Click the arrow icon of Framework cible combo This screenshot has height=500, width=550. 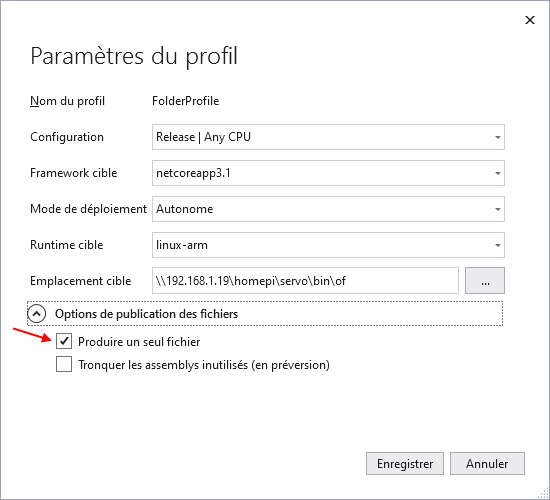497,173
